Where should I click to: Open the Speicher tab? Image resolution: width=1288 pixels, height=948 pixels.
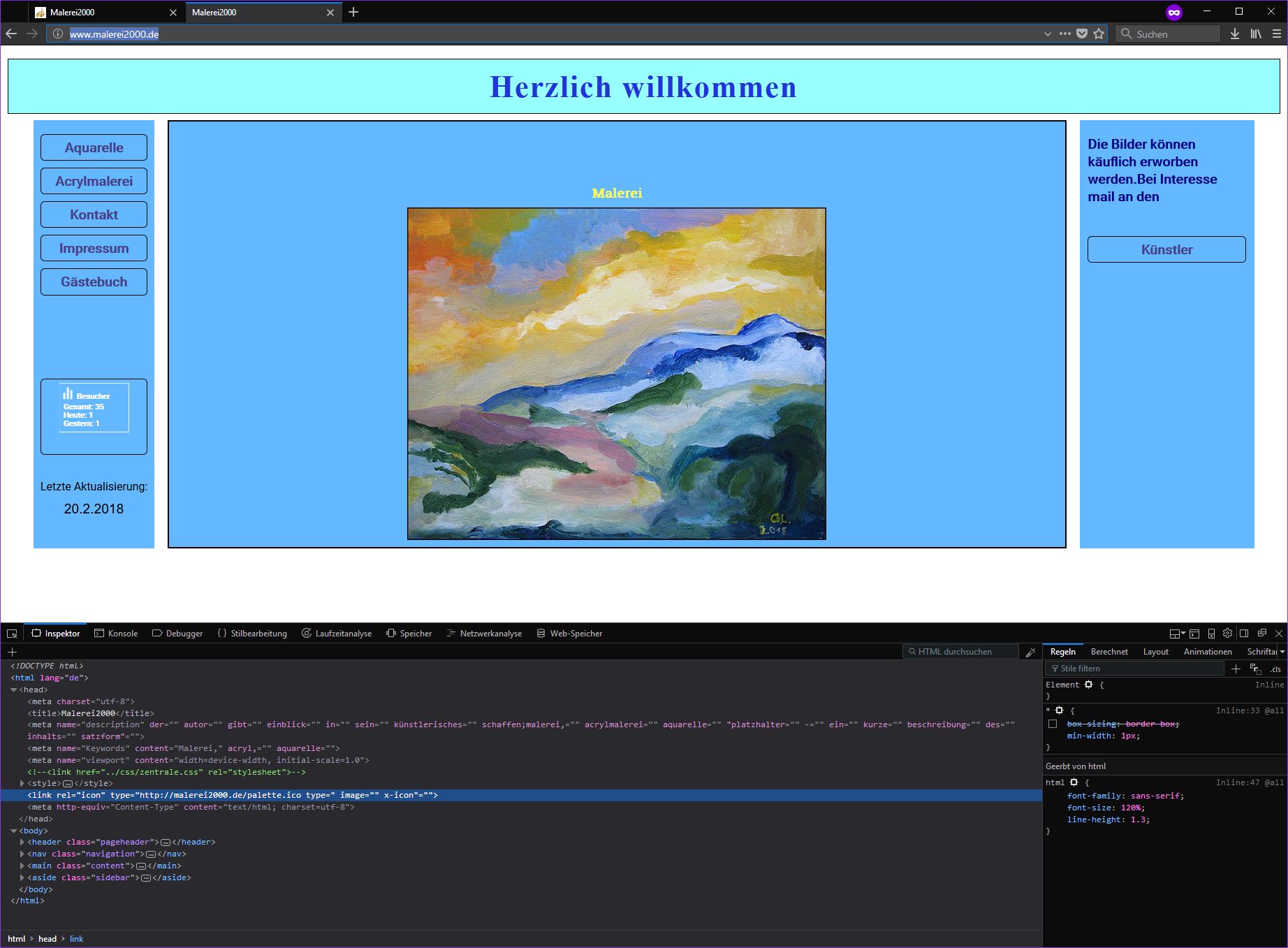pyautogui.click(x=409, y=634)
